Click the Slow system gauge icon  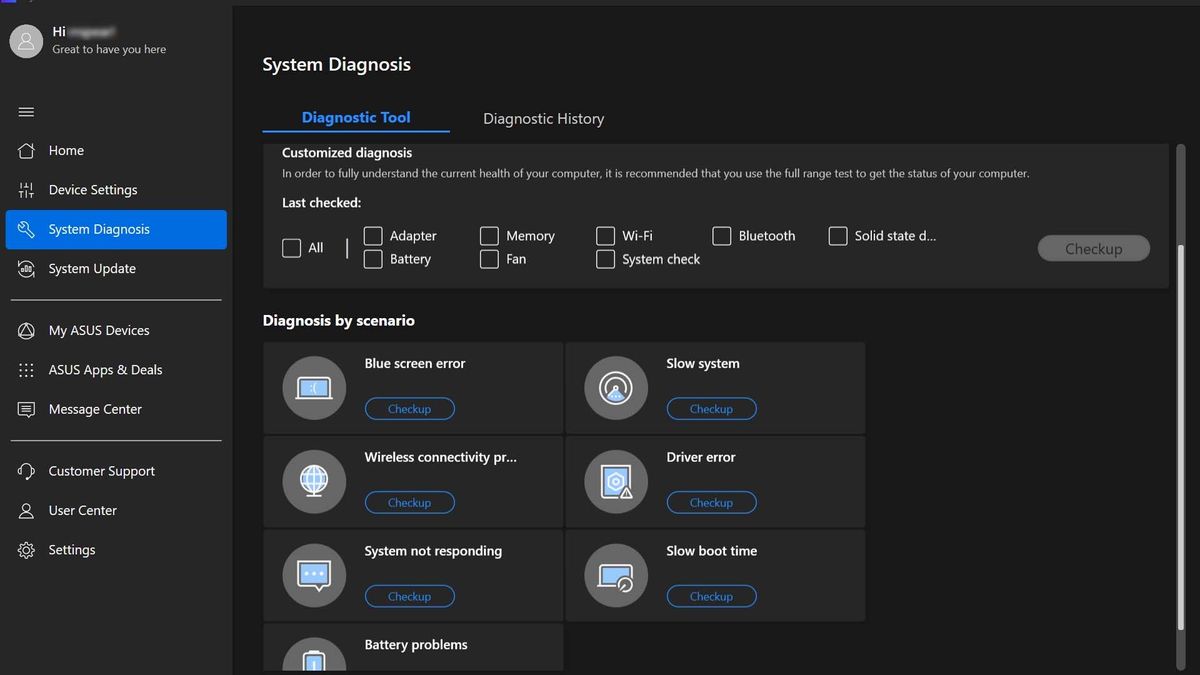pos(616,388)
